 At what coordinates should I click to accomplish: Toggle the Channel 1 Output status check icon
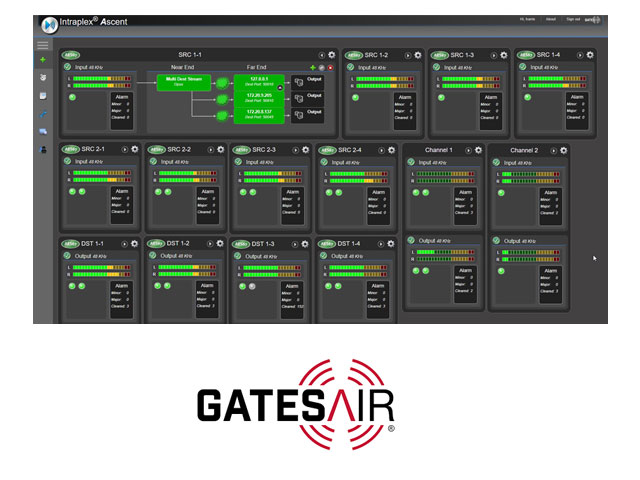[x=411, y=240]
